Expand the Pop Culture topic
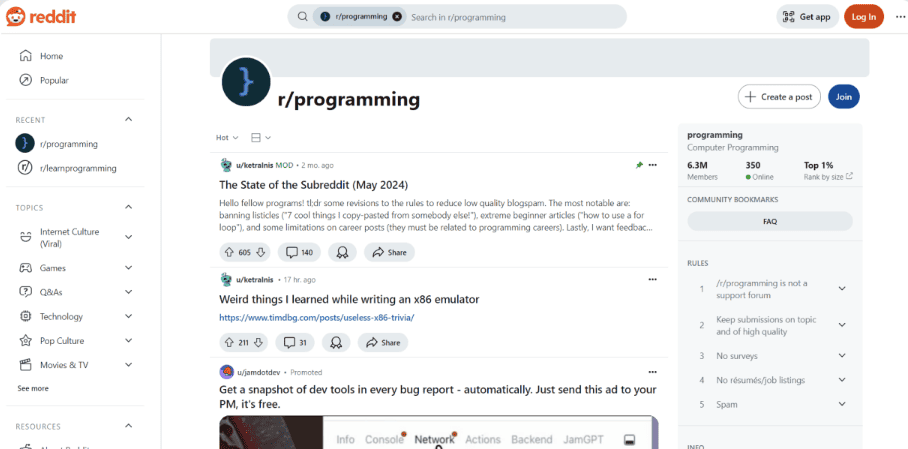This screenshot has width=908, height=449. point(129,341)
